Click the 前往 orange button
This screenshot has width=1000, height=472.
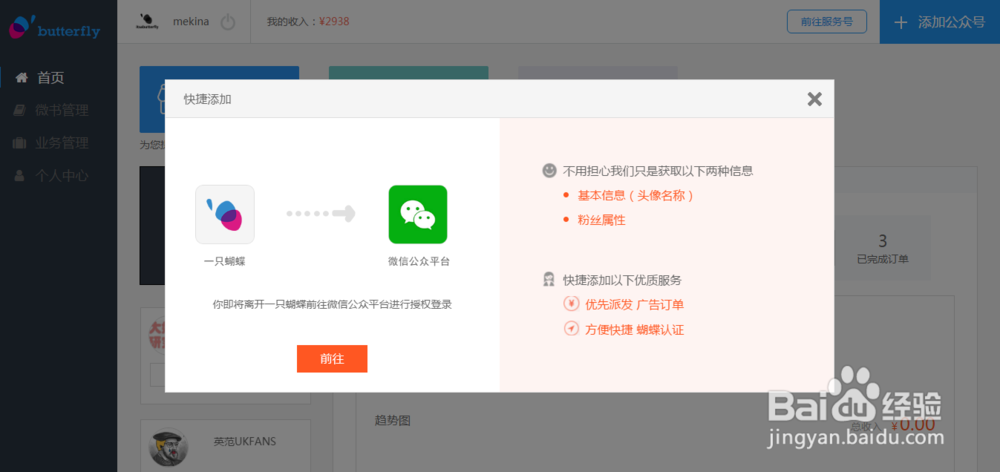pos(332,358)
